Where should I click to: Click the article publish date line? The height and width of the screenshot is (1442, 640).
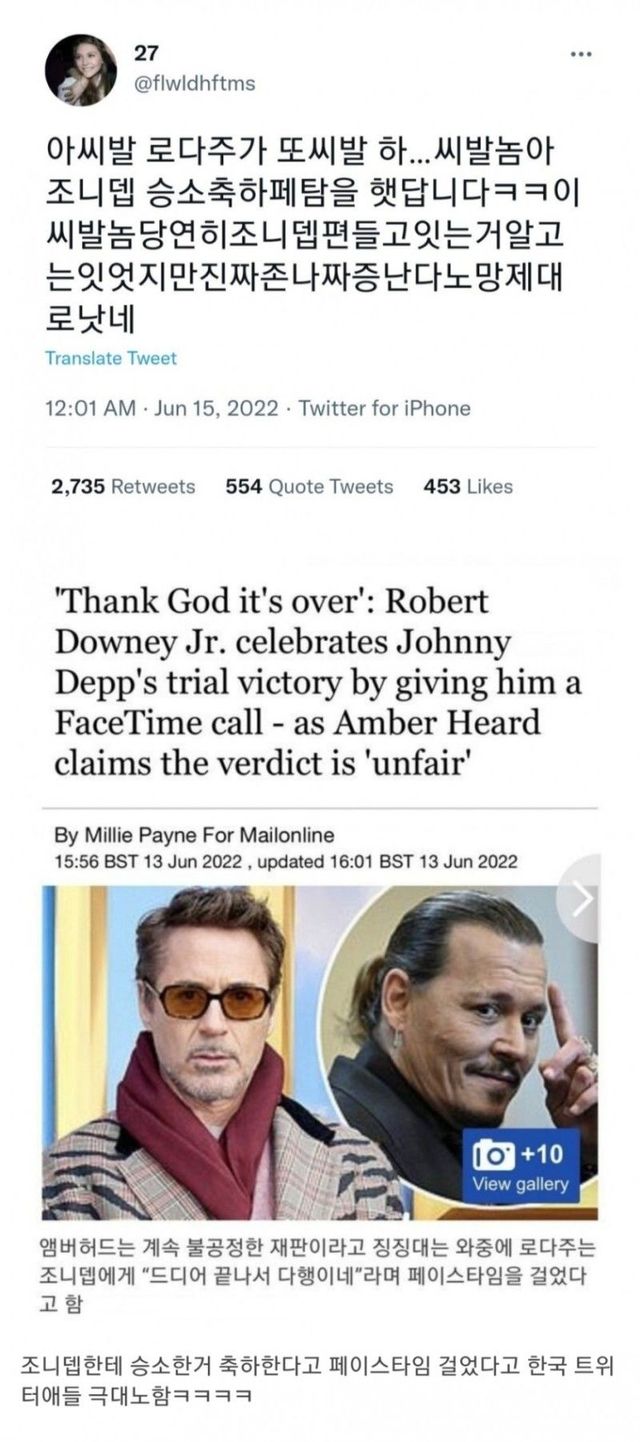285,861
